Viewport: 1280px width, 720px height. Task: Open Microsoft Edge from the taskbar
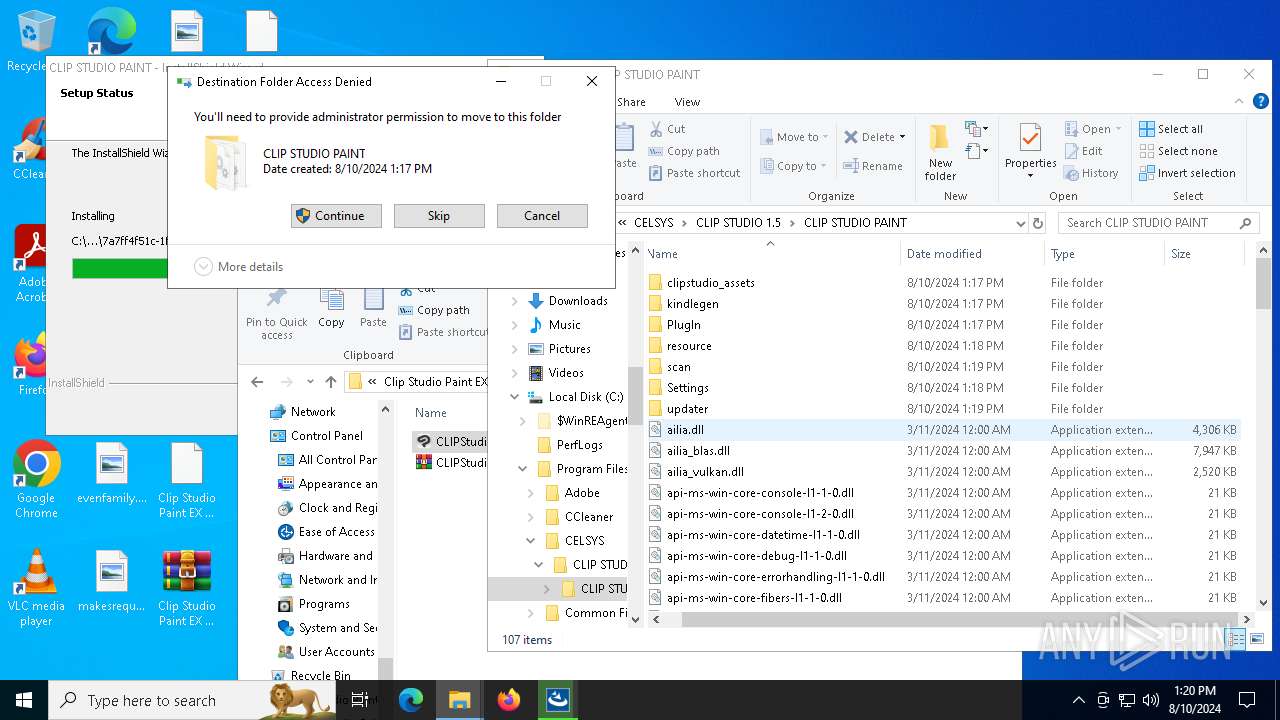pyautogui.click(x=411, y=700)
